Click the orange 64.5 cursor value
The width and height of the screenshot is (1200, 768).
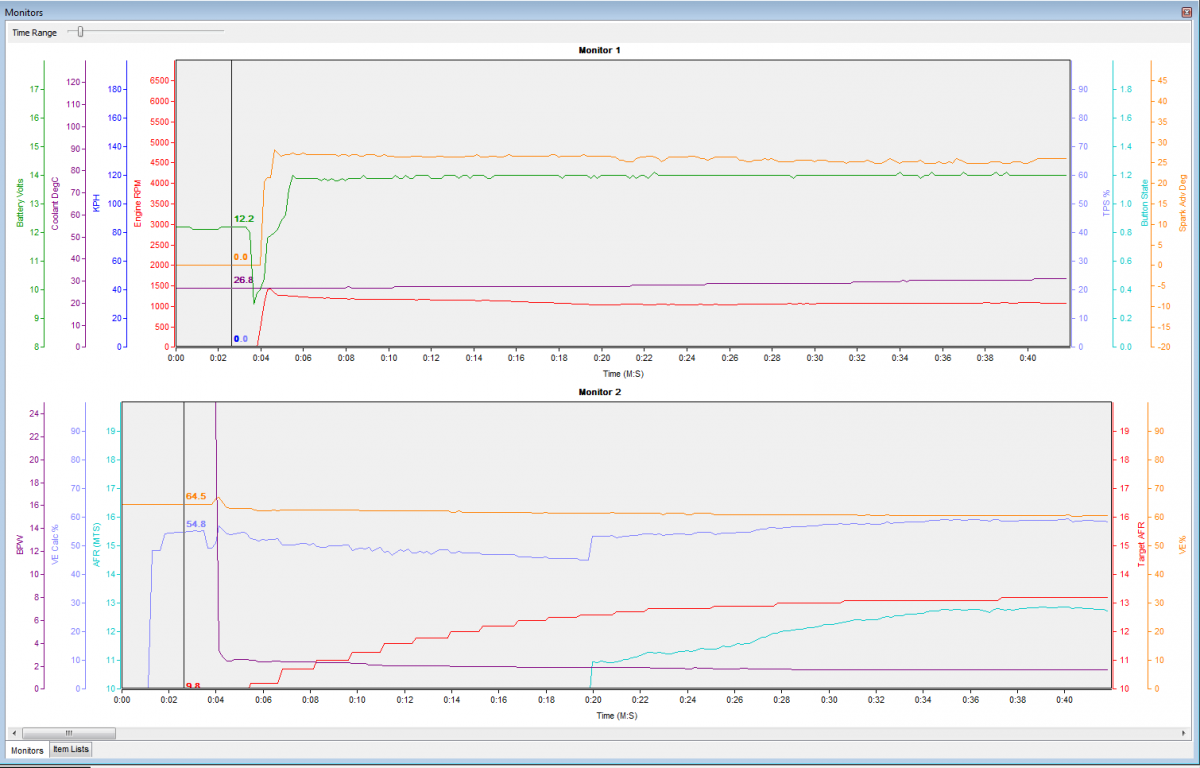[x=195, y=496]
